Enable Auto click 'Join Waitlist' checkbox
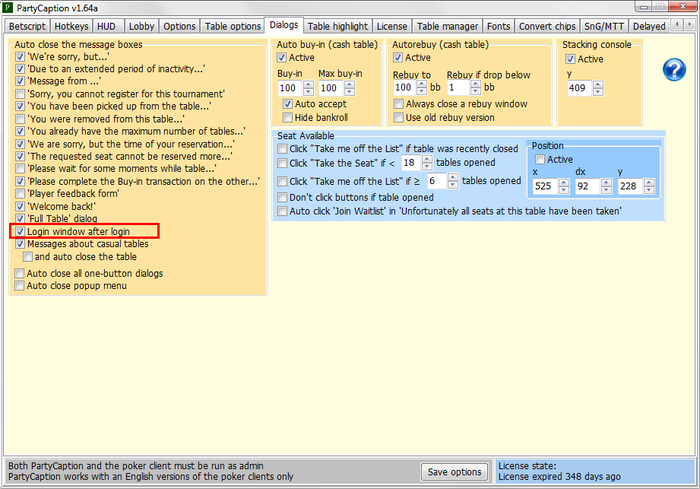This screenshot has height=489, width=700. pyautogui.click(x=282, y=211)
